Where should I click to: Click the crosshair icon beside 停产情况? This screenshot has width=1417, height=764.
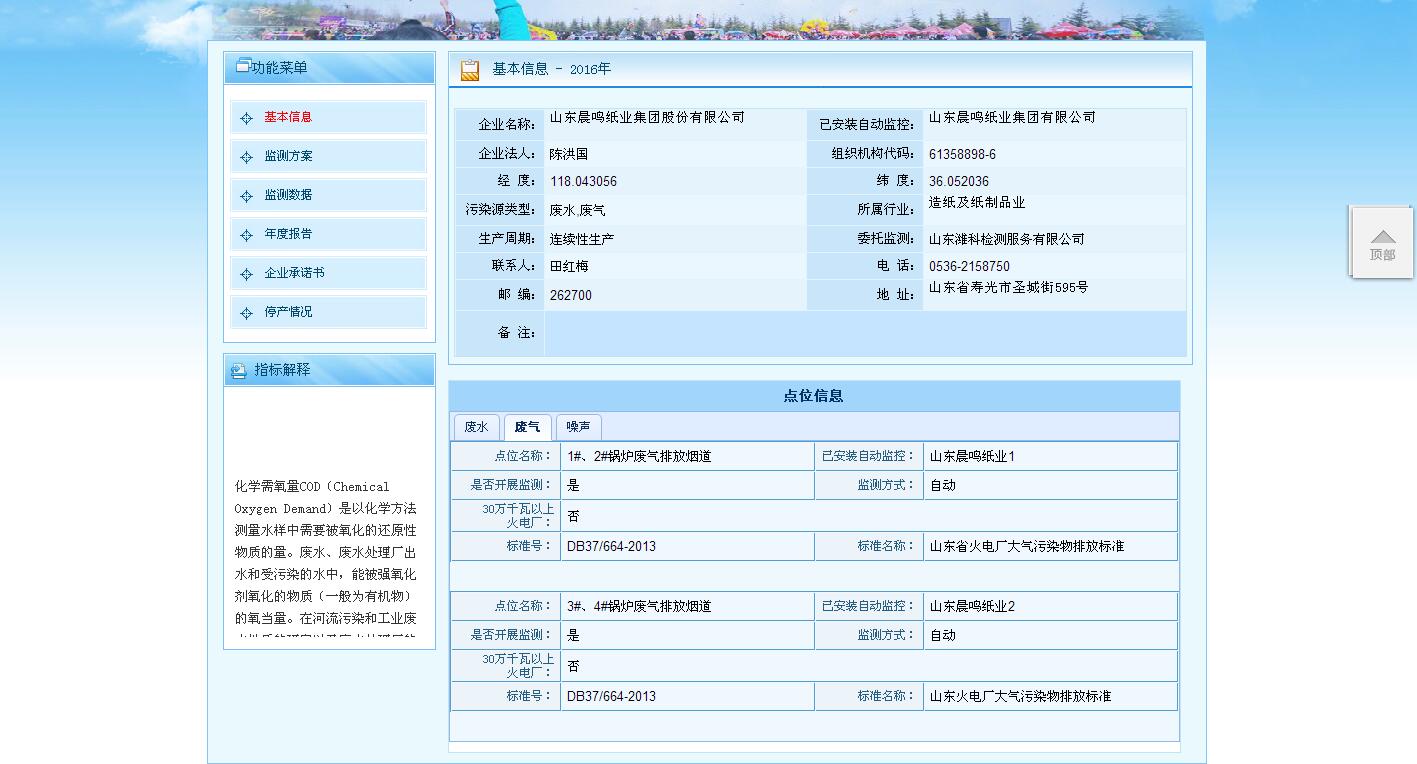246,312
